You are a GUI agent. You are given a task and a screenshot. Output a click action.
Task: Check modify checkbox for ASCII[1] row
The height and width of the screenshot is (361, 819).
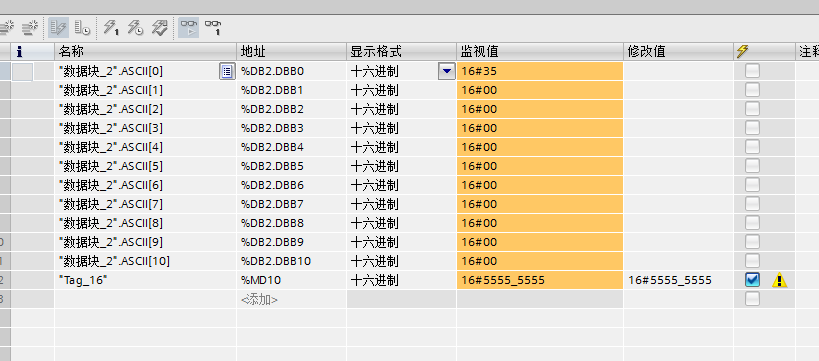coord(752,90)
